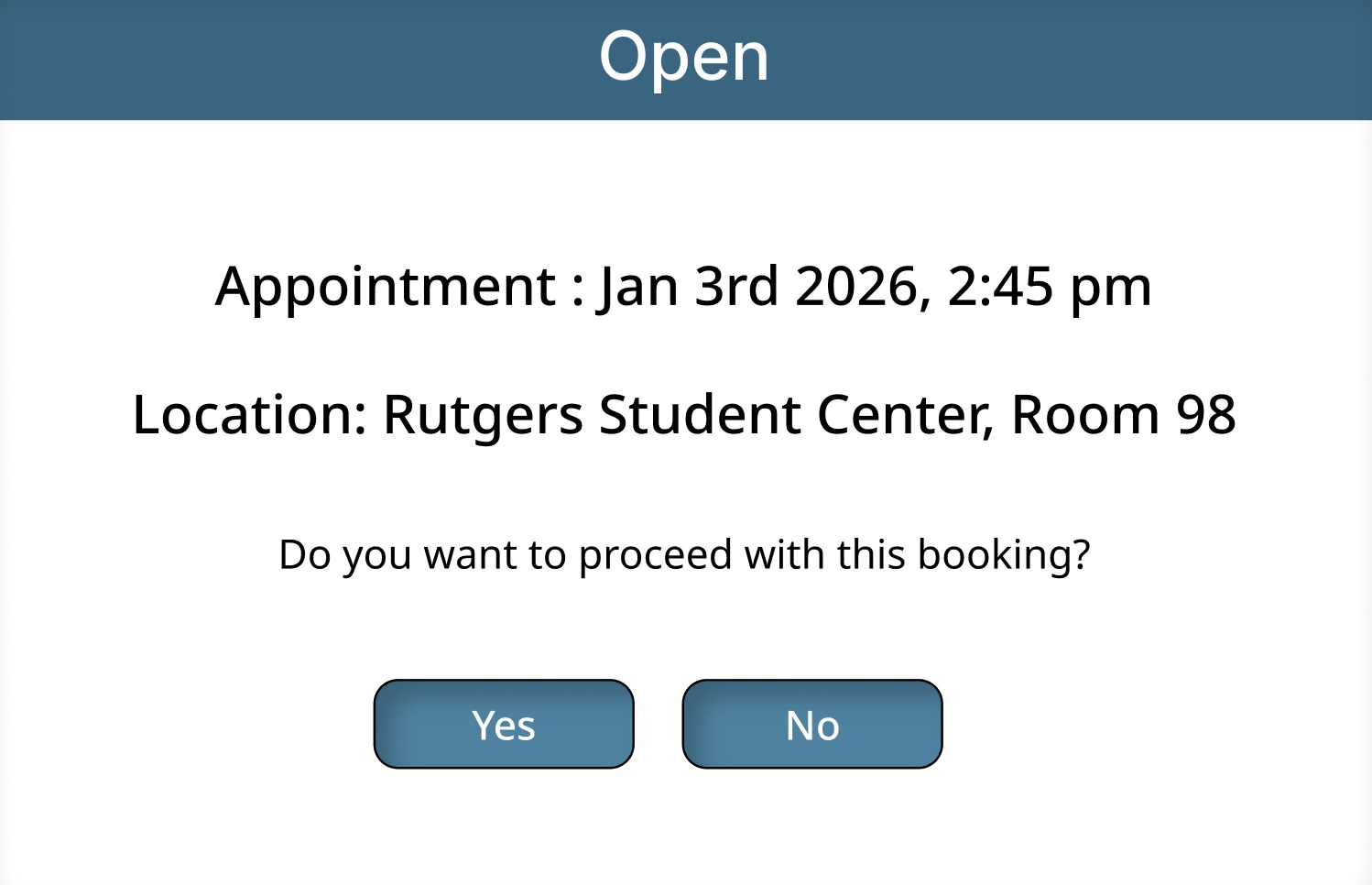Click the Yes button
Viewport: 1372px width, 885px height.
[x=504, y=724]
